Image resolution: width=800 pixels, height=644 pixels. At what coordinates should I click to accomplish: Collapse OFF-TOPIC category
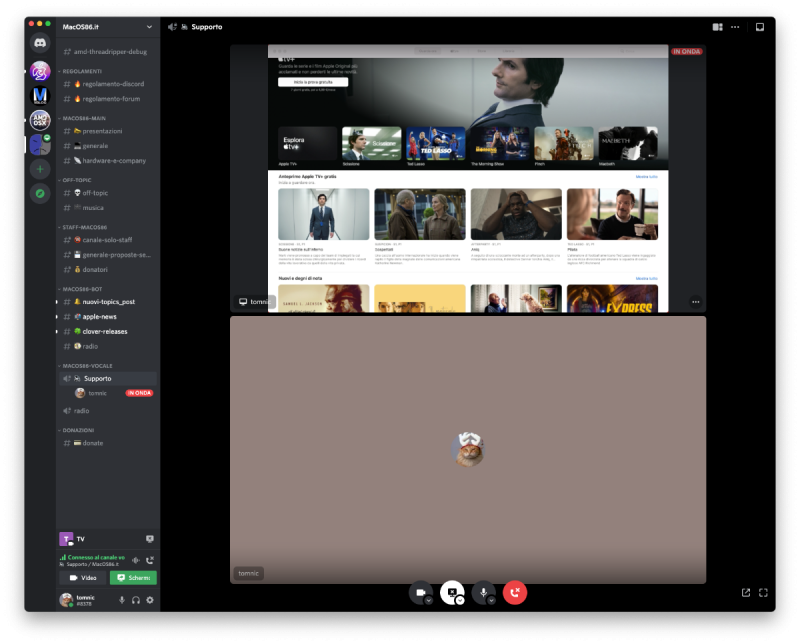(x=77, y=180)
